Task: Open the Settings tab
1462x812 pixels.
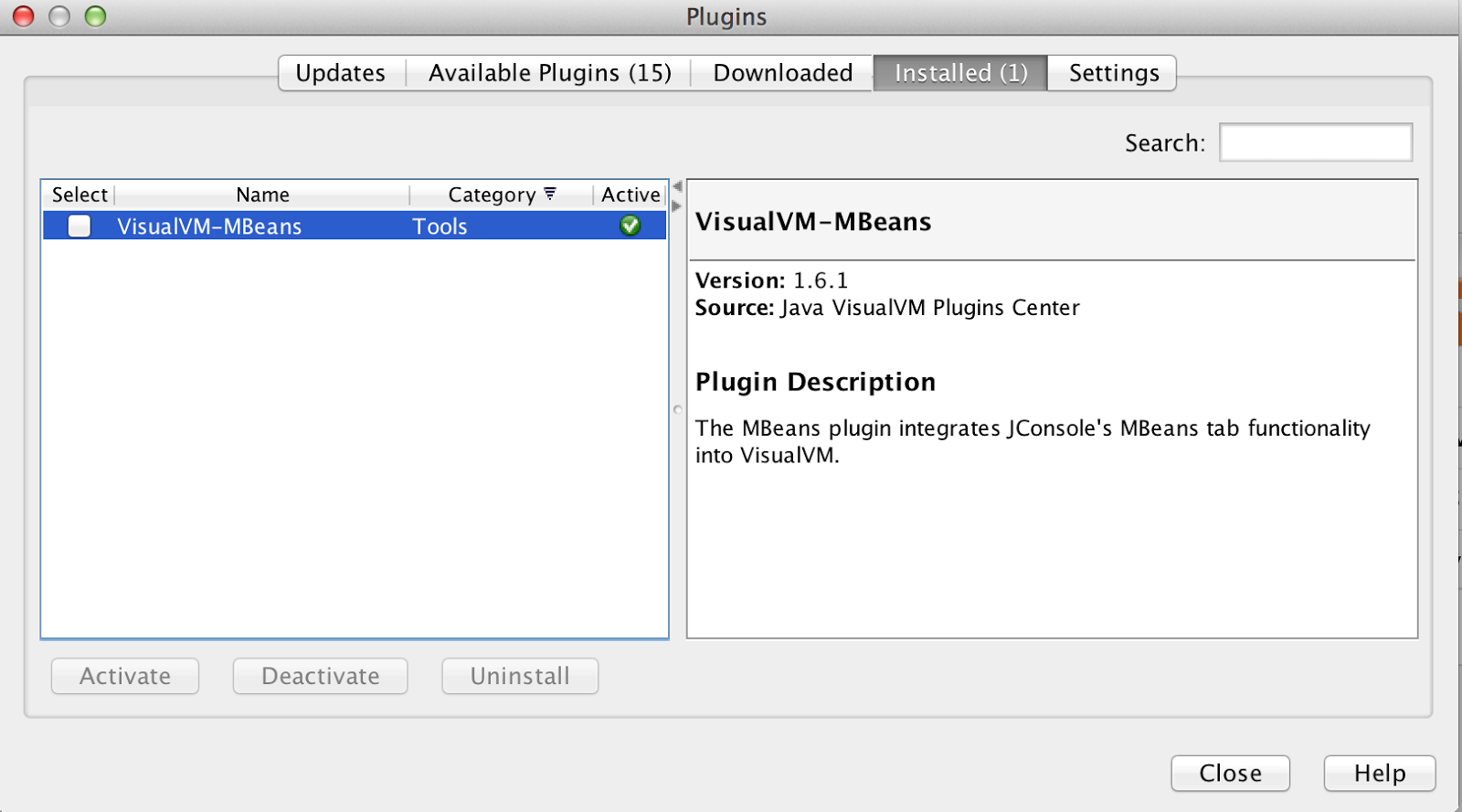Action: point(1113,73)
